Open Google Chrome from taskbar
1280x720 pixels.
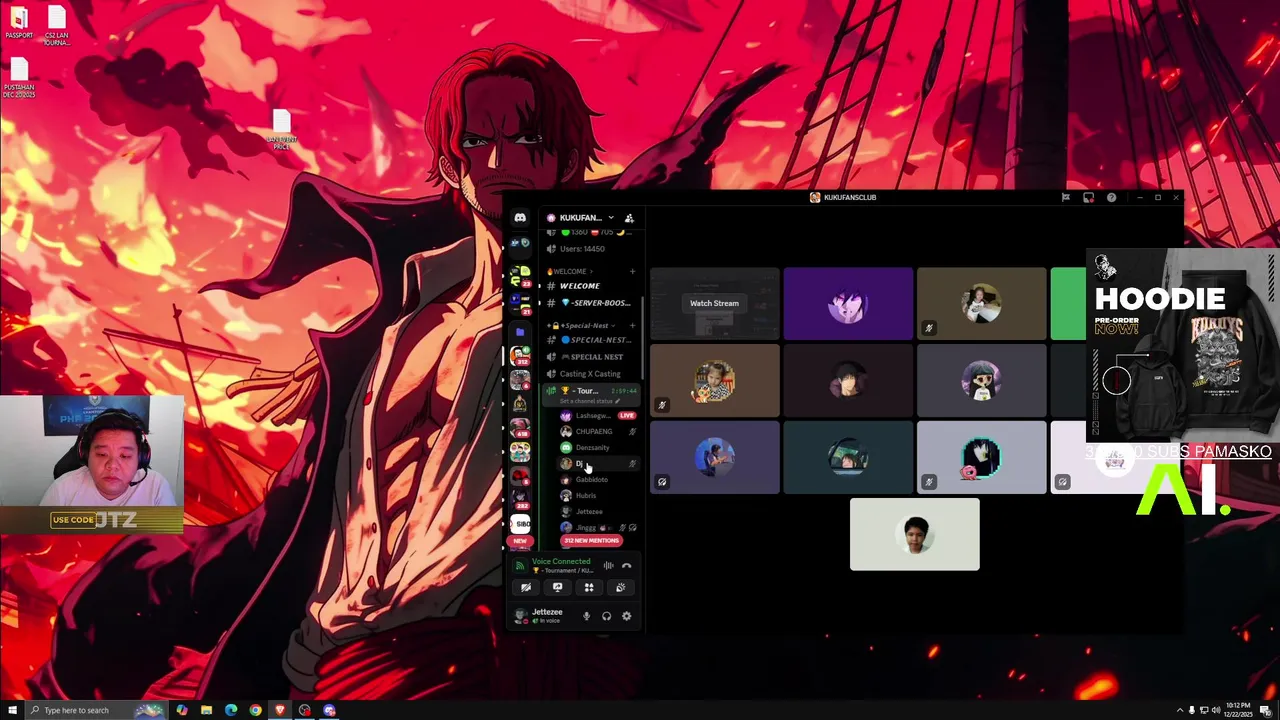tap(256, 710)
